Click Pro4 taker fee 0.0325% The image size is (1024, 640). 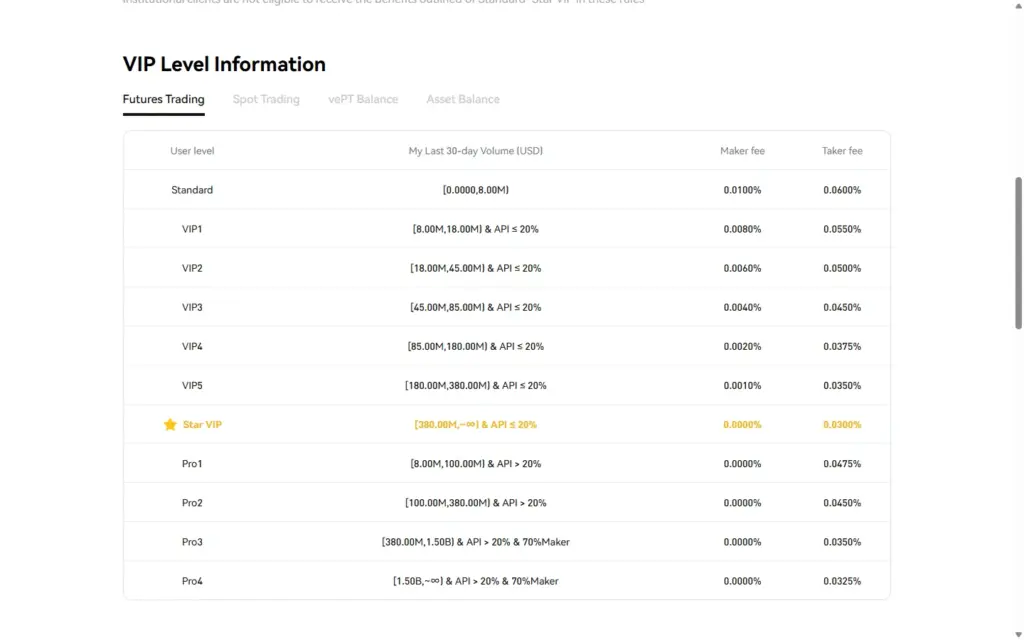coord(842,581)
